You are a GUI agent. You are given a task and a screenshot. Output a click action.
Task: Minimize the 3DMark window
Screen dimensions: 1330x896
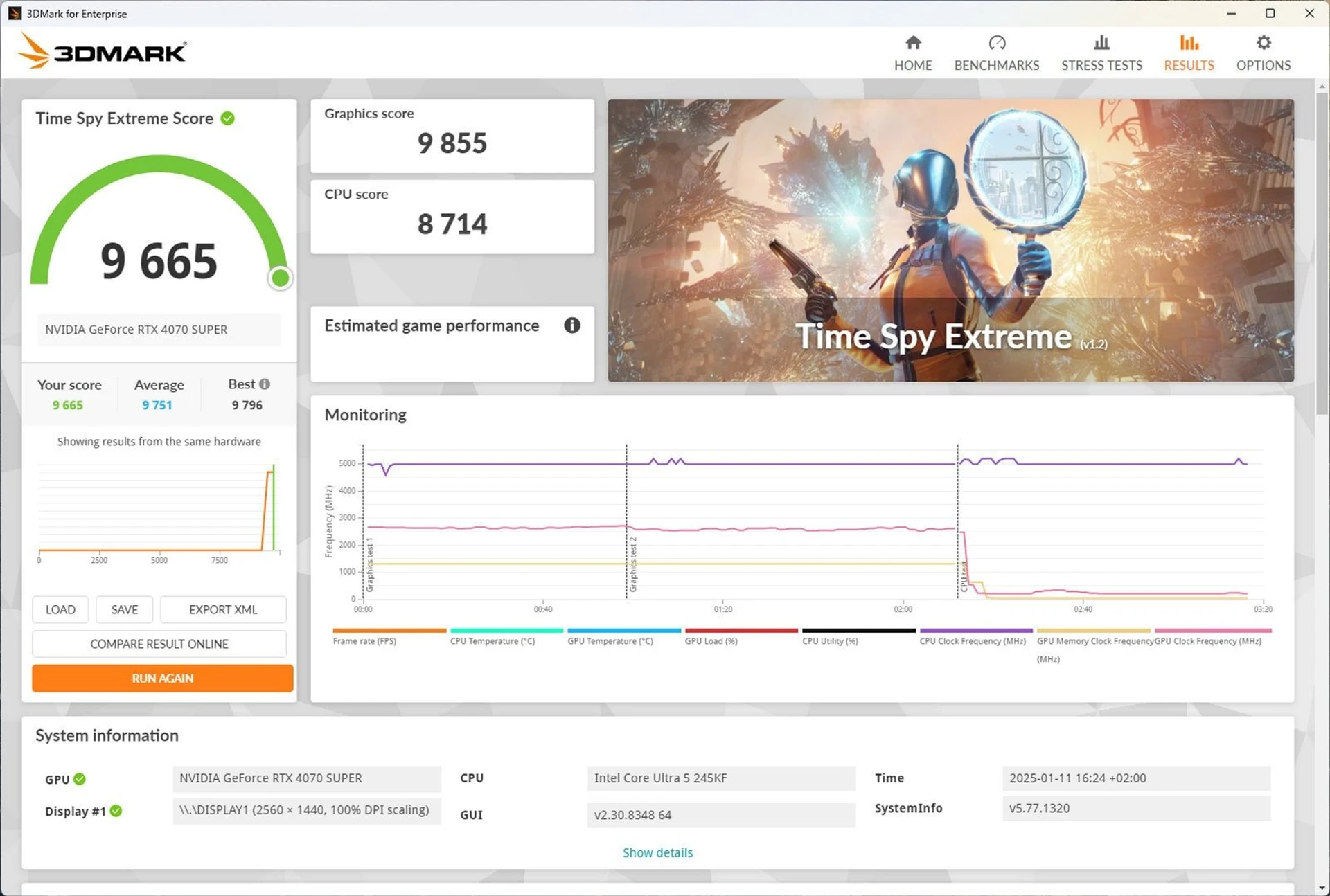click(x=1231, y=13)
